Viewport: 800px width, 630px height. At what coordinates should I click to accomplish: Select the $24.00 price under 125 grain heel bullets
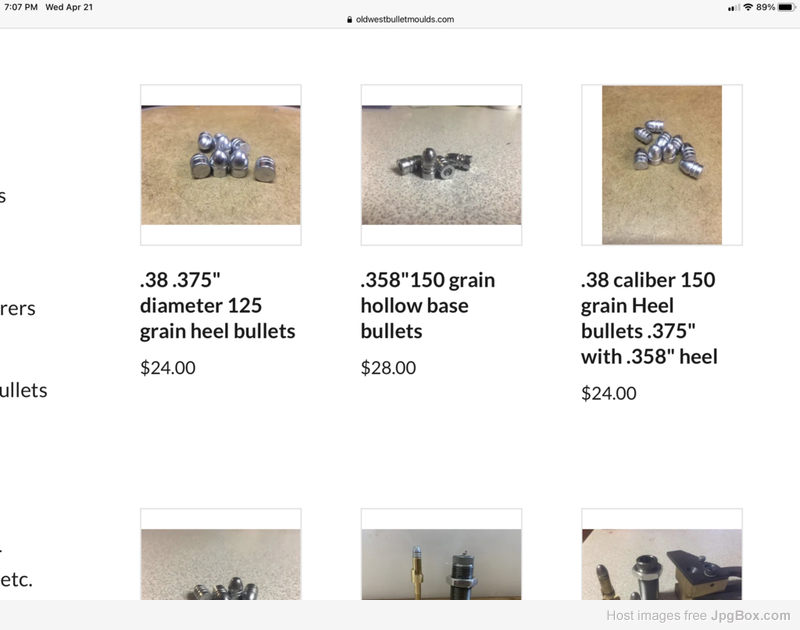[x=168, y=368]
